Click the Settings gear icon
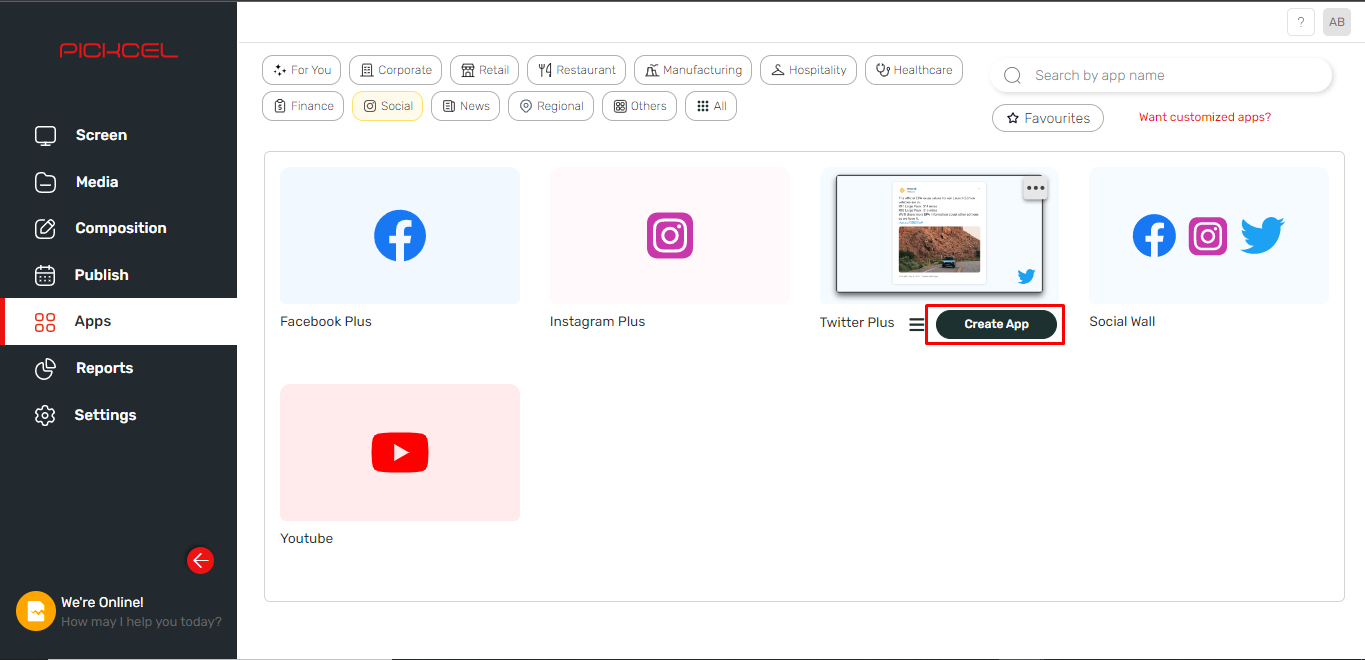1365x660 pixels. click(x=45, y=415)
